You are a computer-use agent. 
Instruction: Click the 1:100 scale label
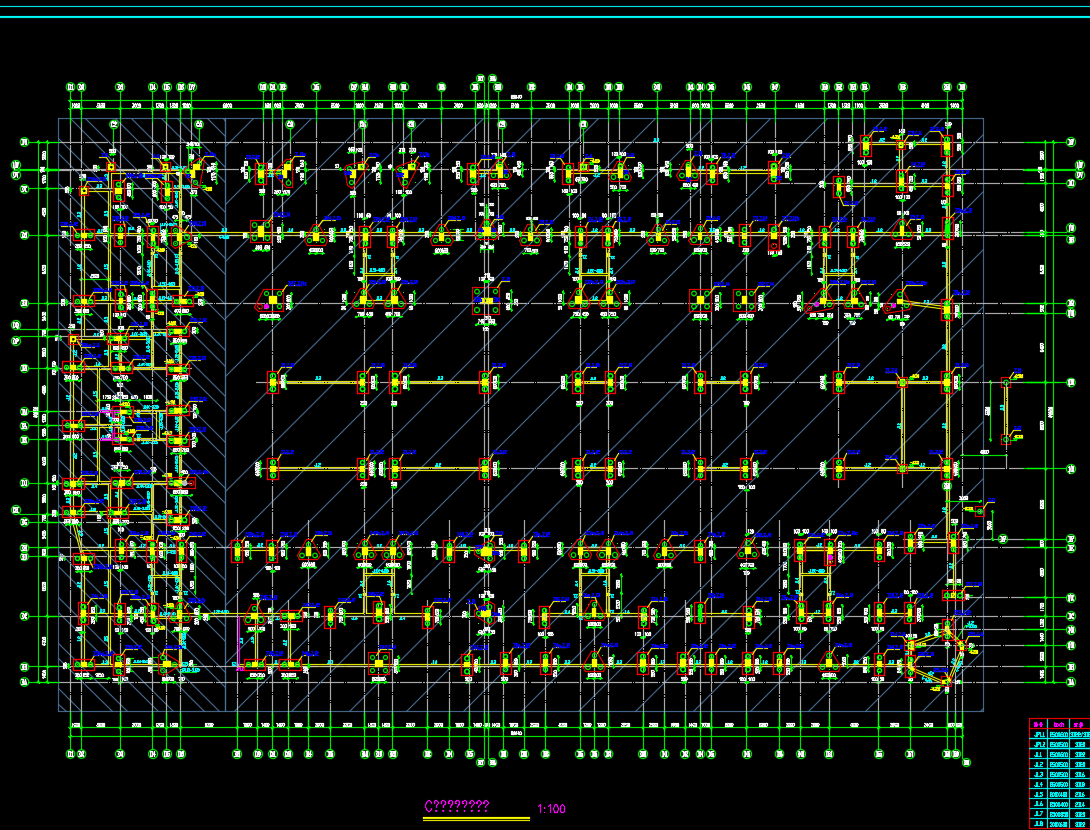pyautogui.click(x=551, y=808)
